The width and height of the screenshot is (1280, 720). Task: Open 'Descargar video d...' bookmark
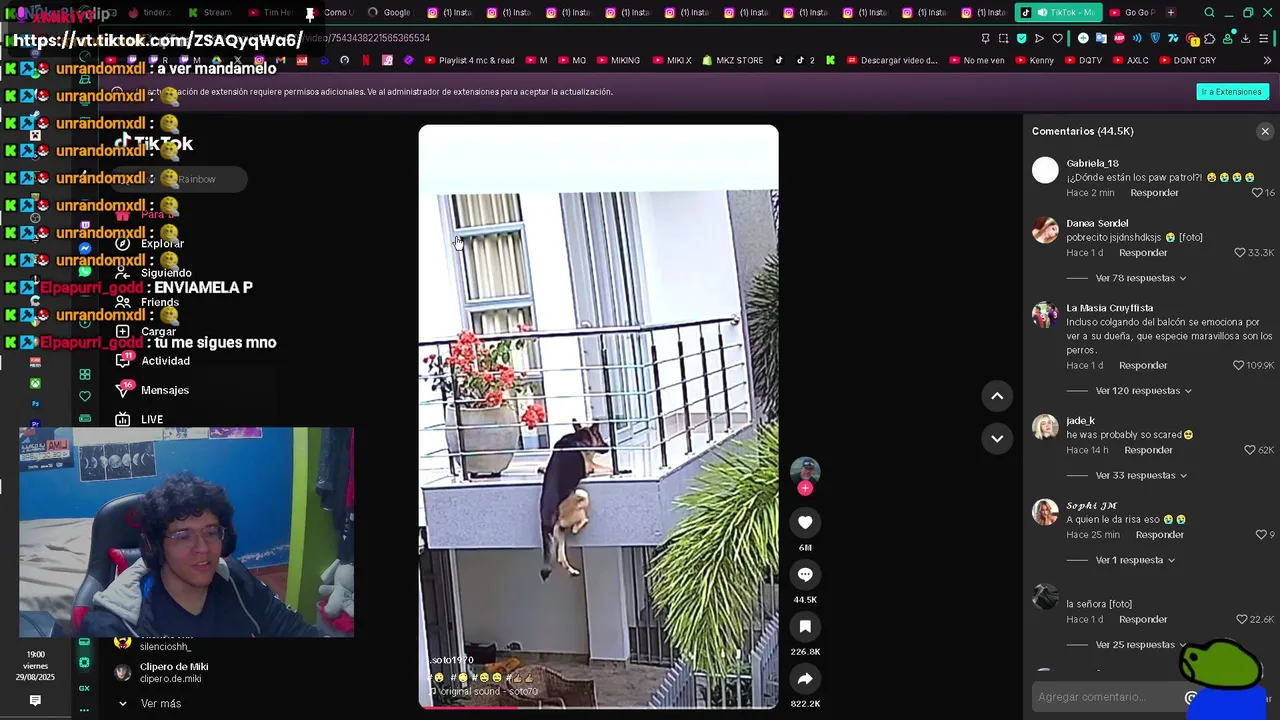click(893, 60)
